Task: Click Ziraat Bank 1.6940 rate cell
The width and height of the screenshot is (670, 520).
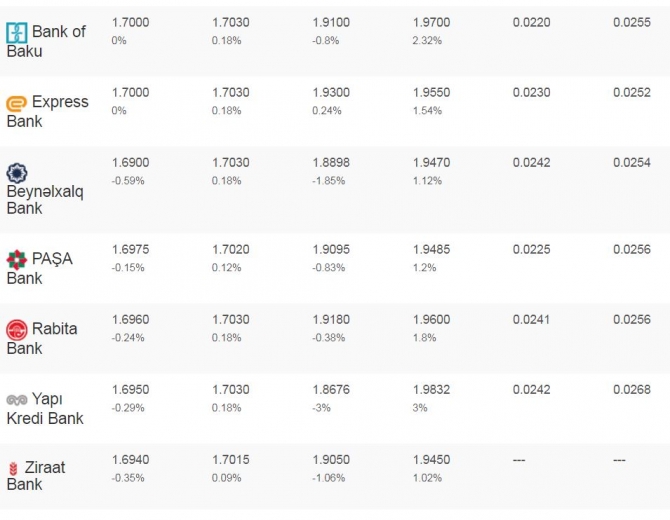Action: [131, 460]
